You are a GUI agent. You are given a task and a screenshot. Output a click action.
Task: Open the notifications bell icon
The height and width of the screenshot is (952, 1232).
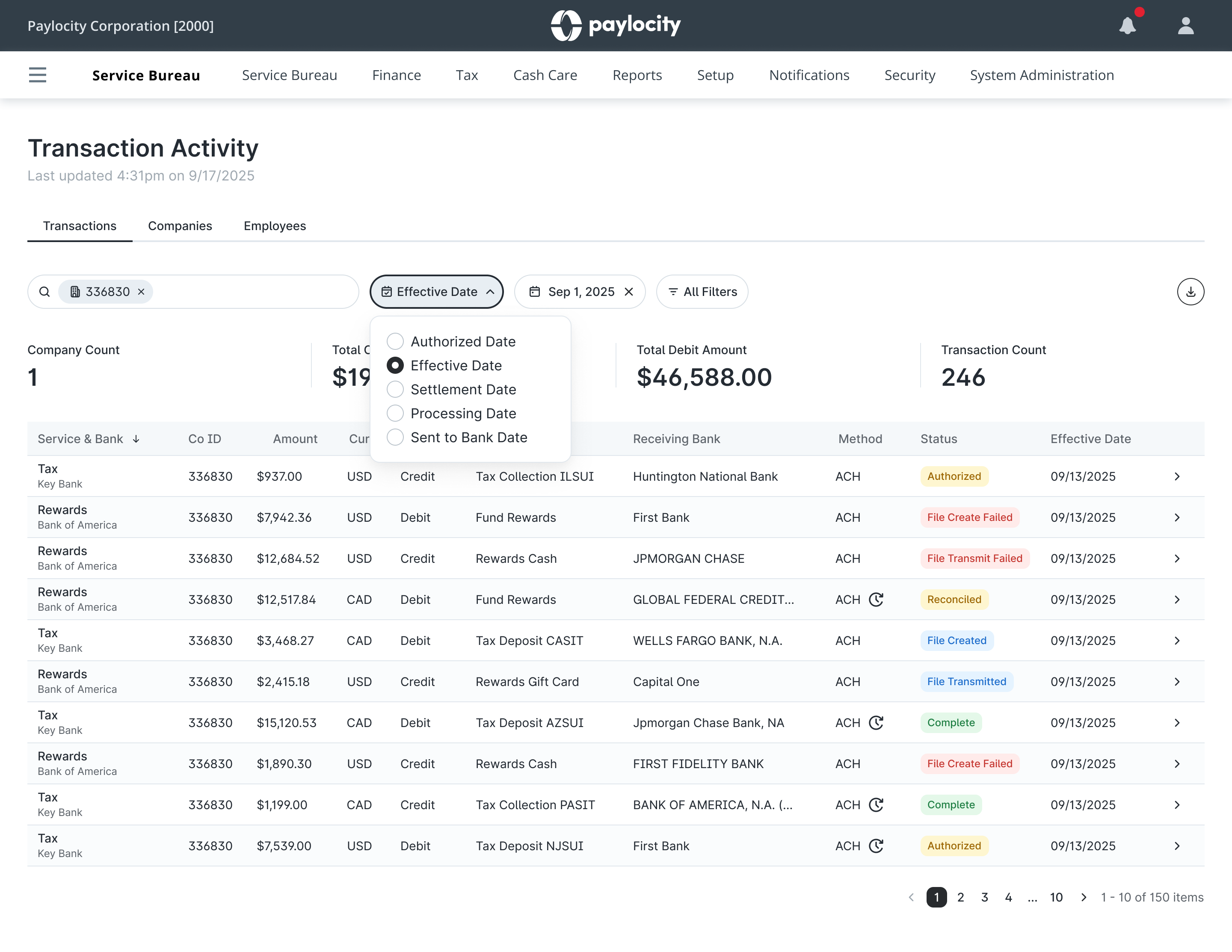click(x=1127, y=25)
